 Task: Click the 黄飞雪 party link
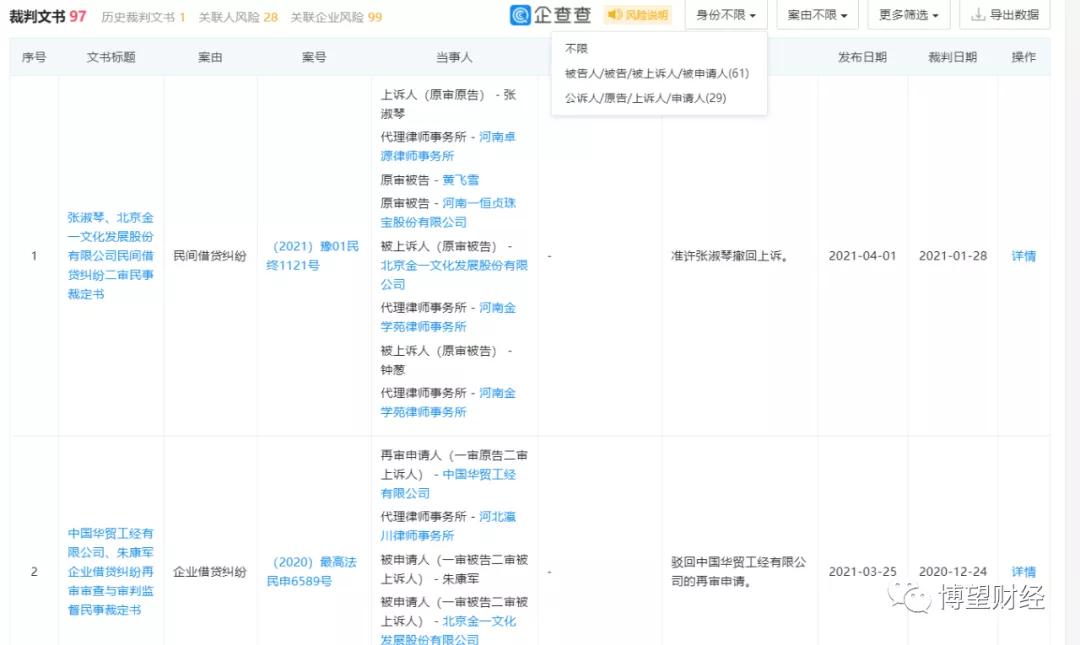point(461,179)
